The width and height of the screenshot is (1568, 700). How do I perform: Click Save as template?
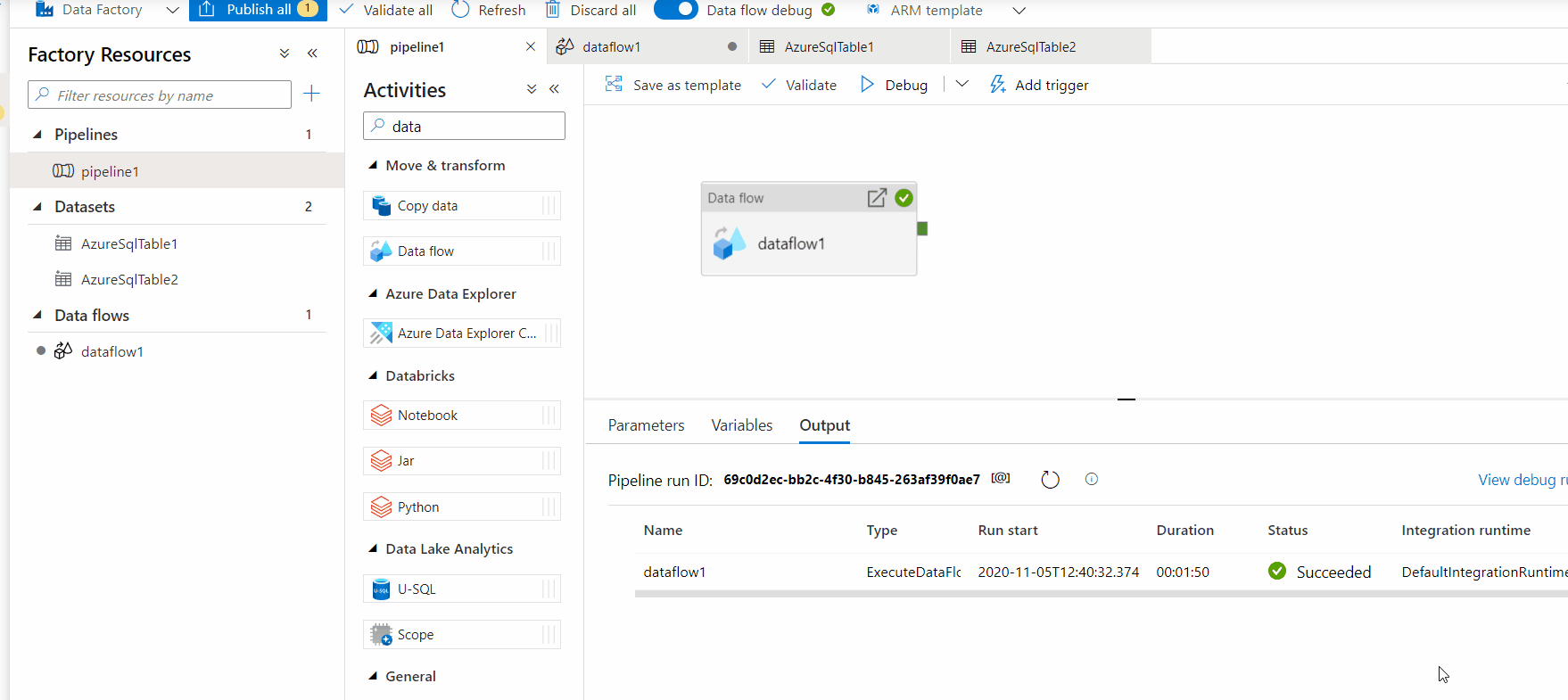[x=673, y=85]
